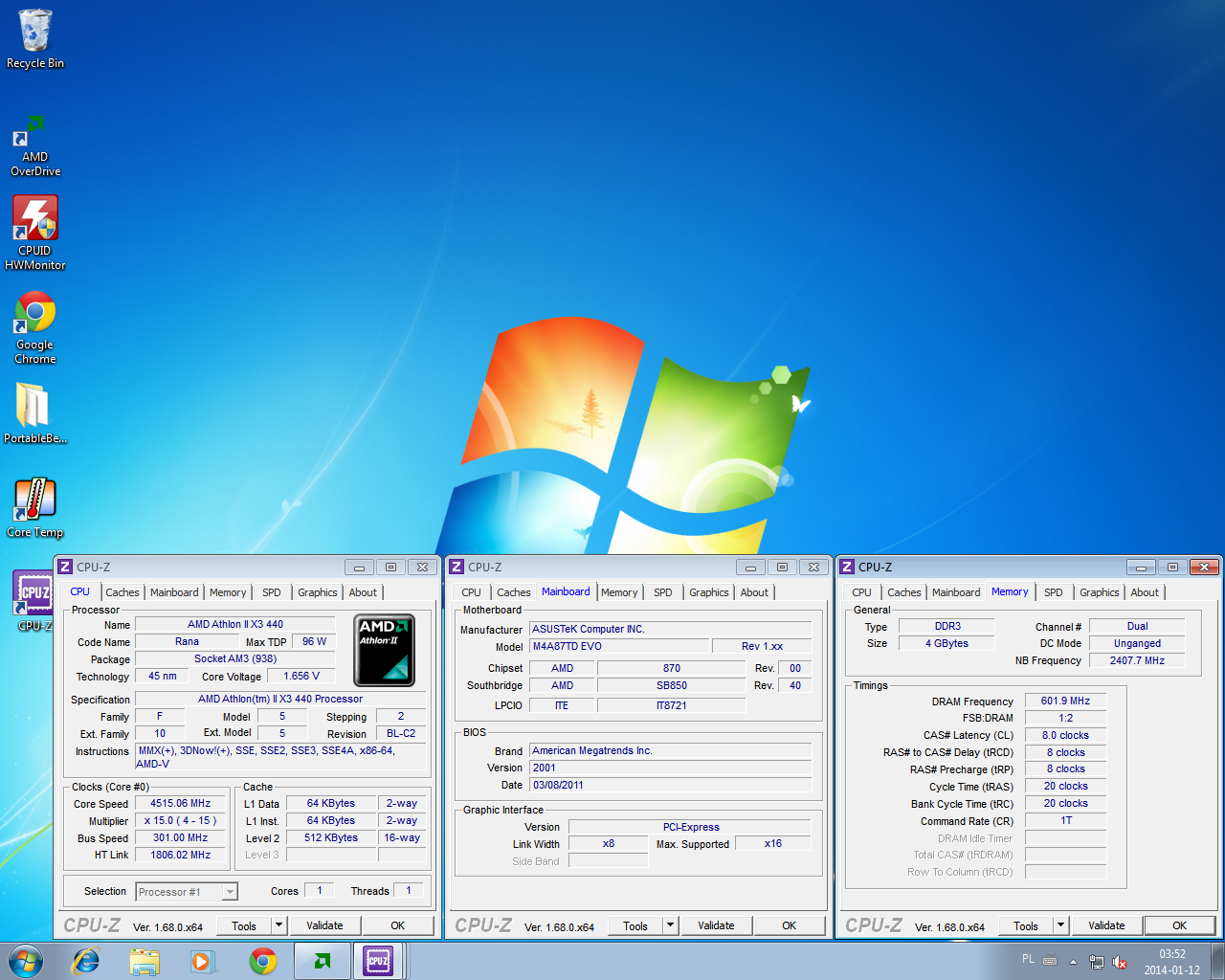Click the PL language indicator
This screenshot has width=1225, height=980.
point(1028,959)
